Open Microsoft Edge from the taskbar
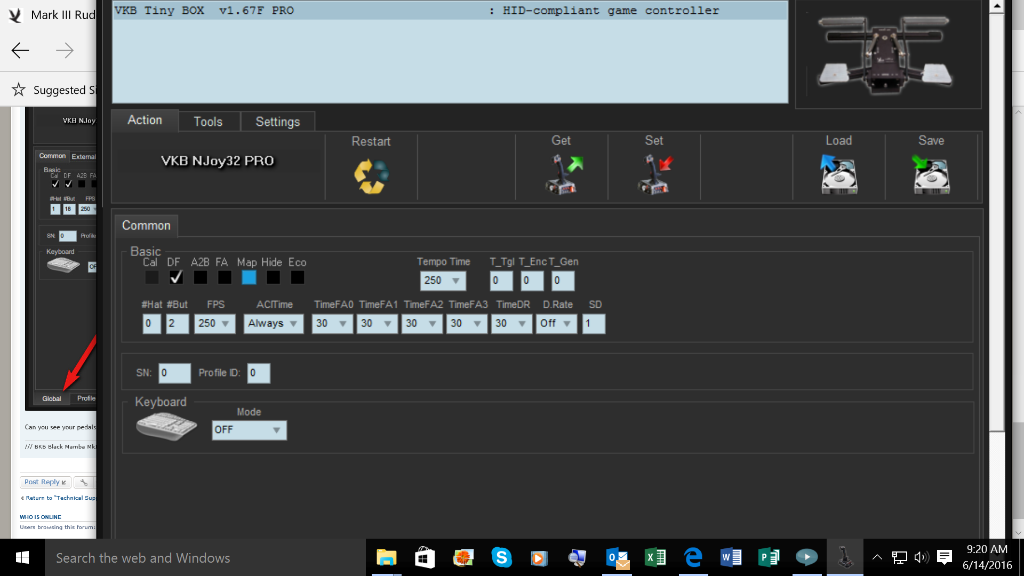The image size is (1024, 576). 693,558
